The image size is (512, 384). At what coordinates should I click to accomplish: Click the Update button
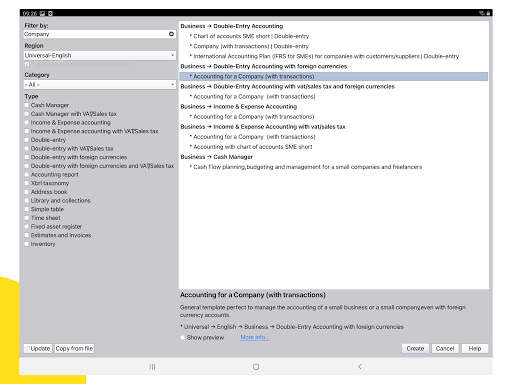click(x=38, y=349)
